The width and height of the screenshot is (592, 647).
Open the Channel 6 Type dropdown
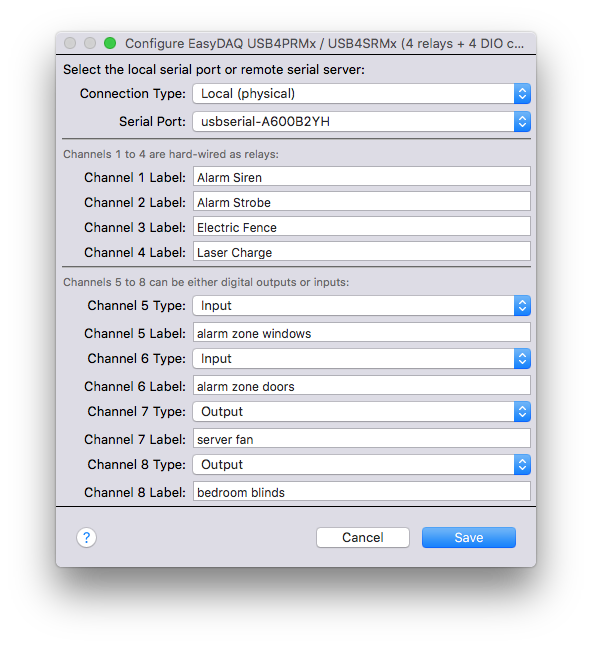click(x=361, y=359)
